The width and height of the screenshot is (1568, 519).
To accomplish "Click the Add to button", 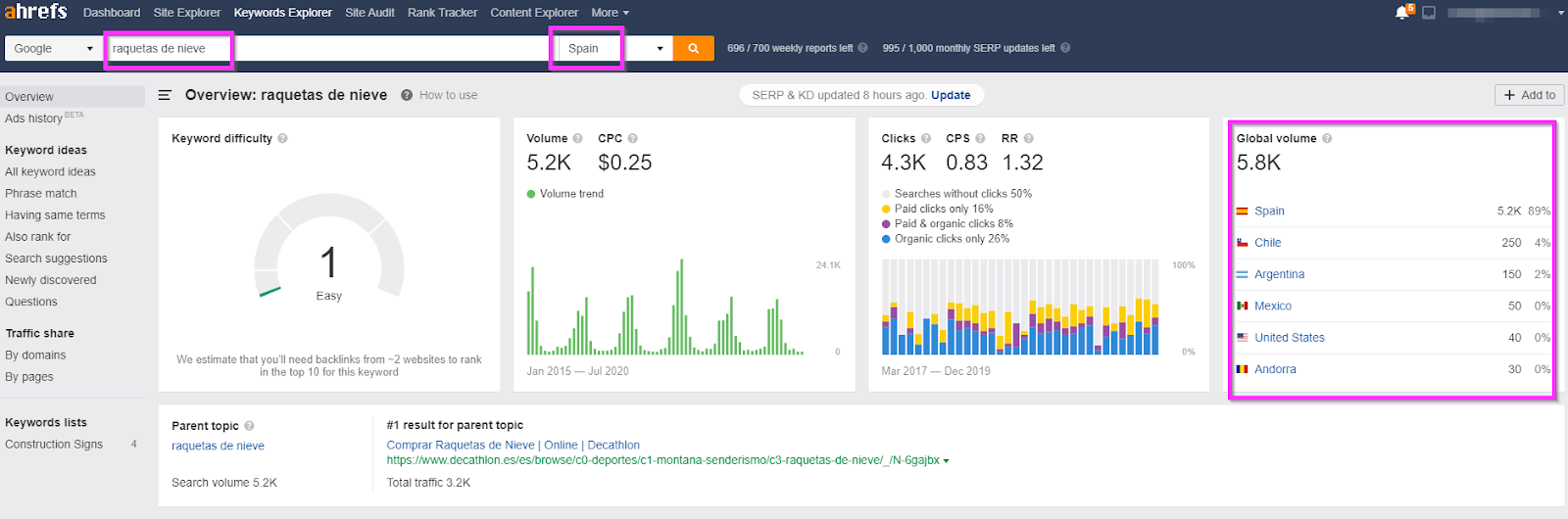I will tap(1529, 95).
